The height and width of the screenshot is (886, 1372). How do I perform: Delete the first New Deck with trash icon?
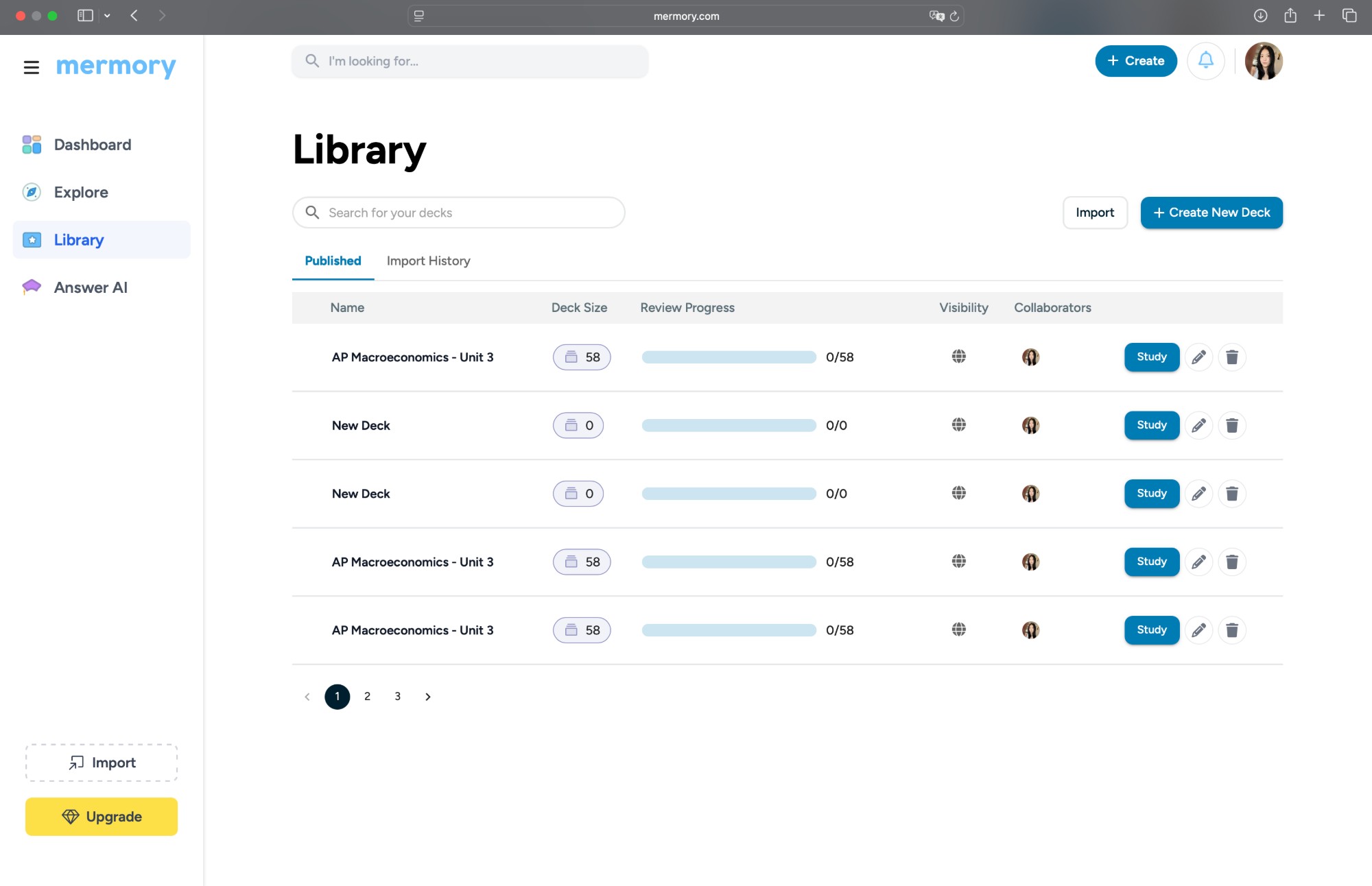click(x=1231, y=425)
